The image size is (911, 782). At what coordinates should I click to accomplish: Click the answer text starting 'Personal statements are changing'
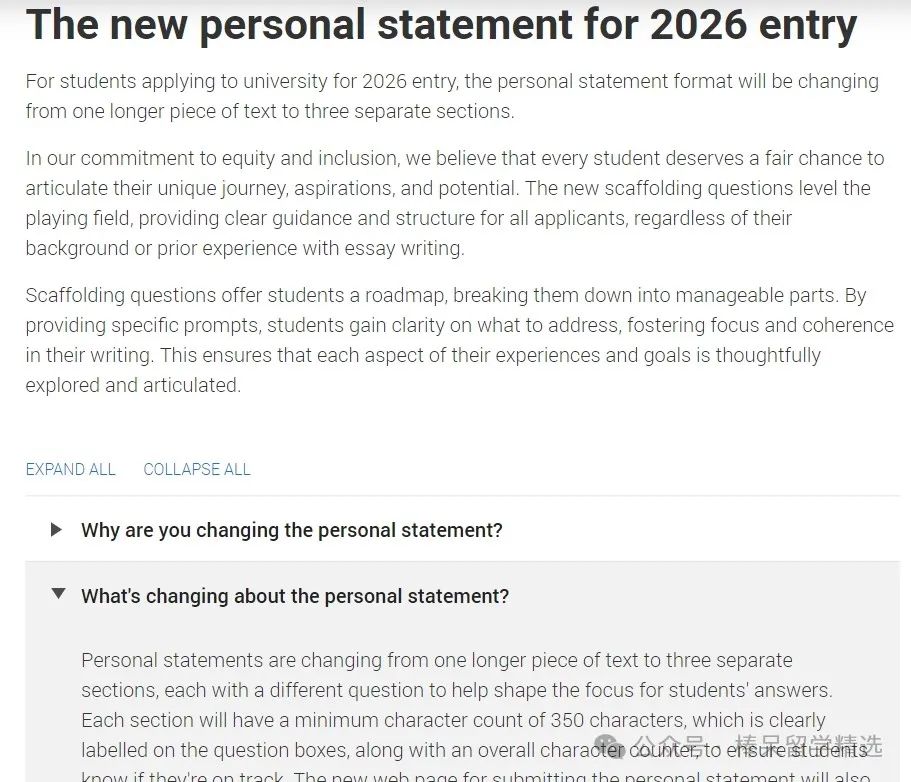click(476, 720)
